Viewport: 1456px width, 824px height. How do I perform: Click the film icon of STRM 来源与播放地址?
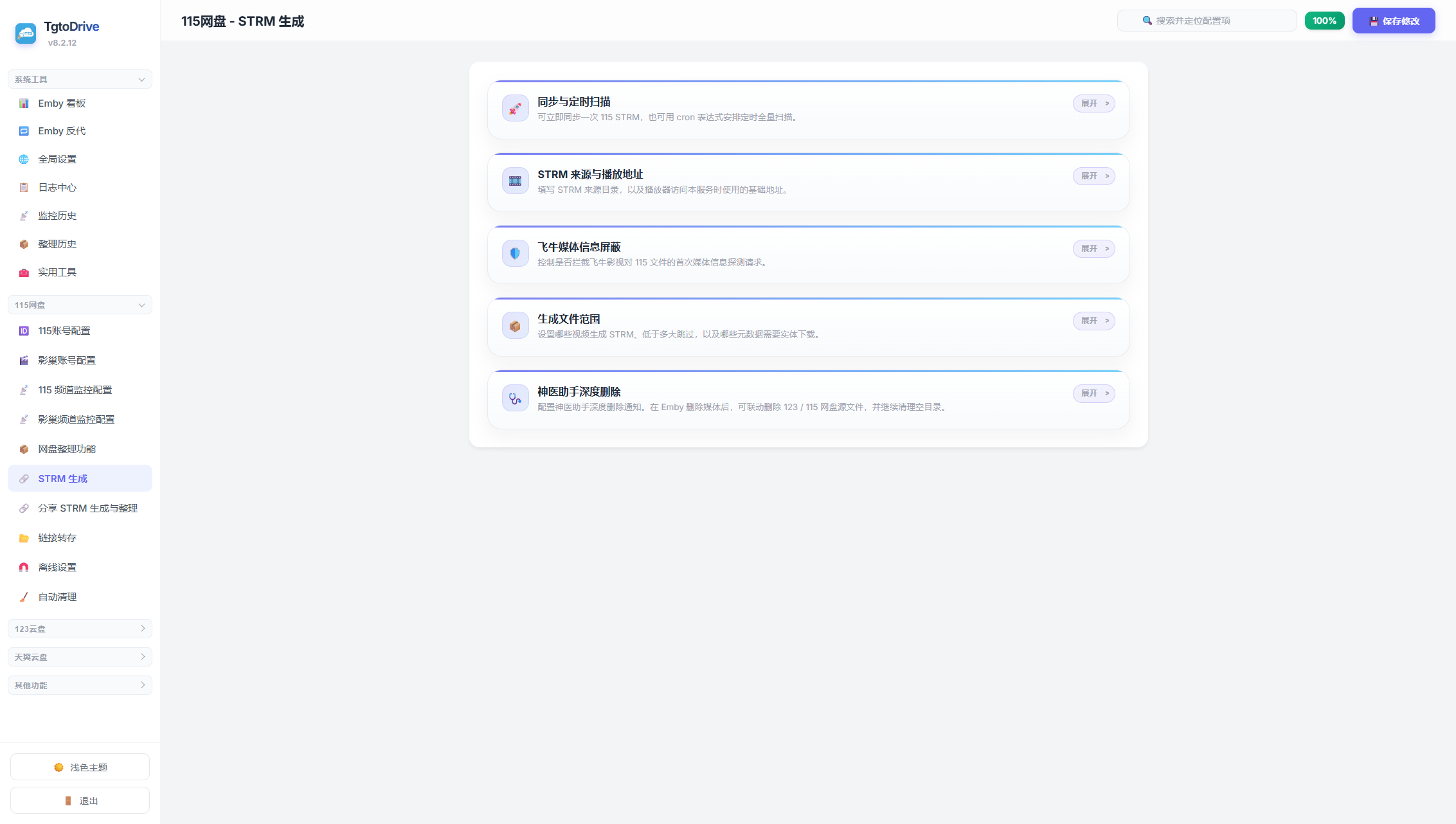tap(515, 181)
